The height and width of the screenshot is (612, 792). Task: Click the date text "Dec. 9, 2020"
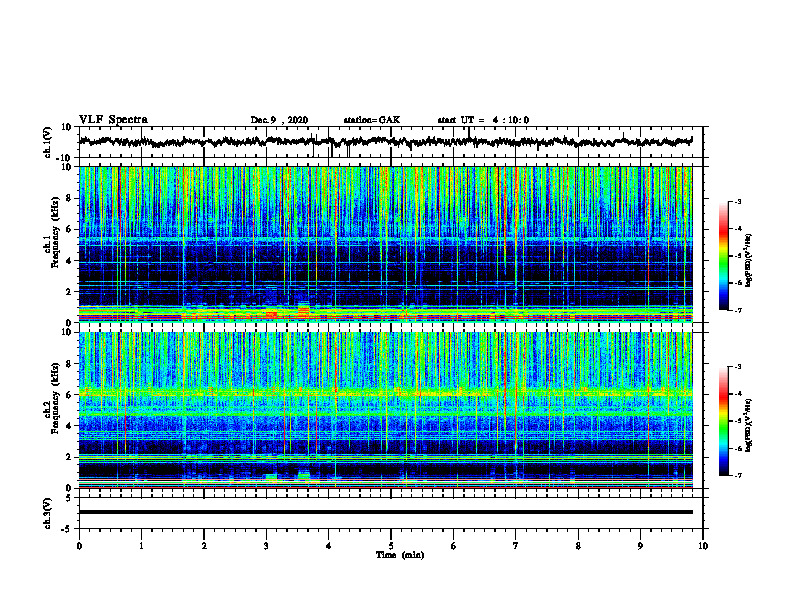279,120
